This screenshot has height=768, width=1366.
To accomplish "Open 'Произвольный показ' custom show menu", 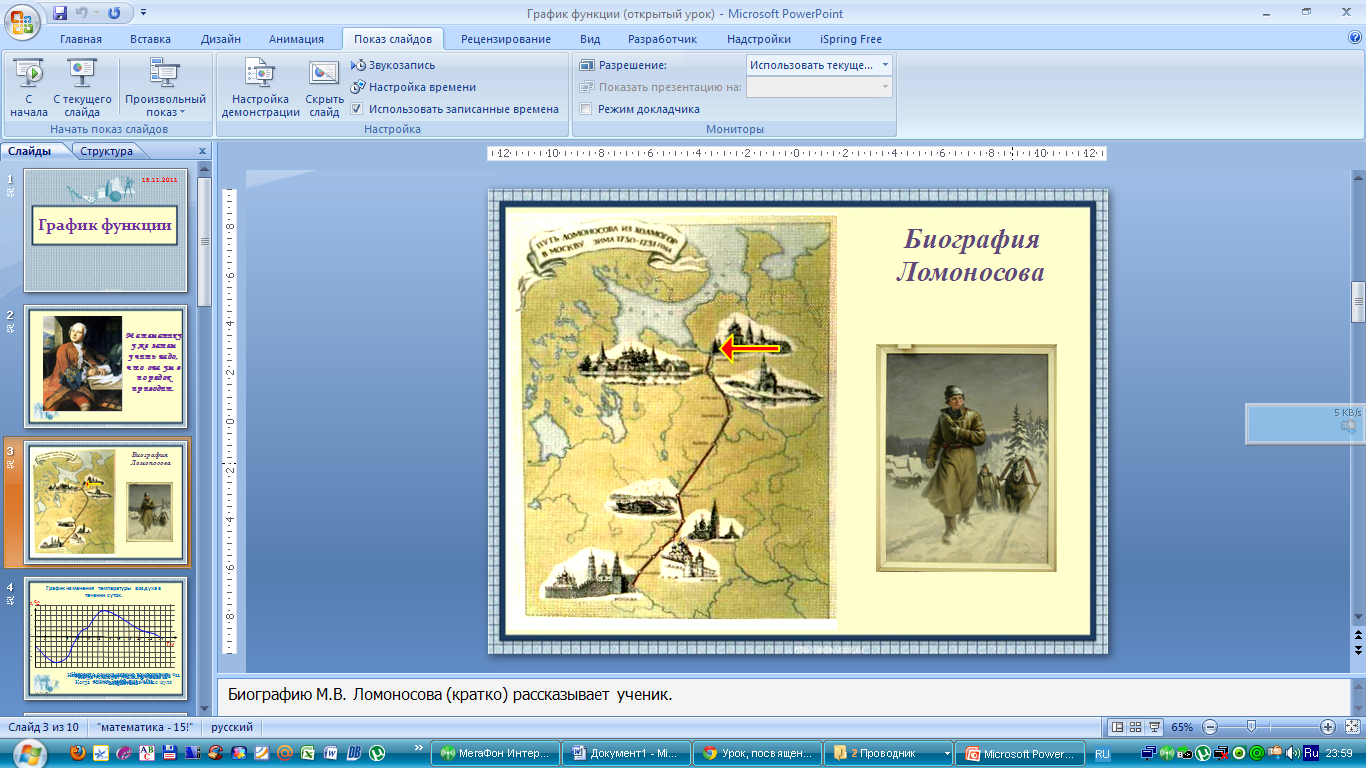I will (165, 88).
